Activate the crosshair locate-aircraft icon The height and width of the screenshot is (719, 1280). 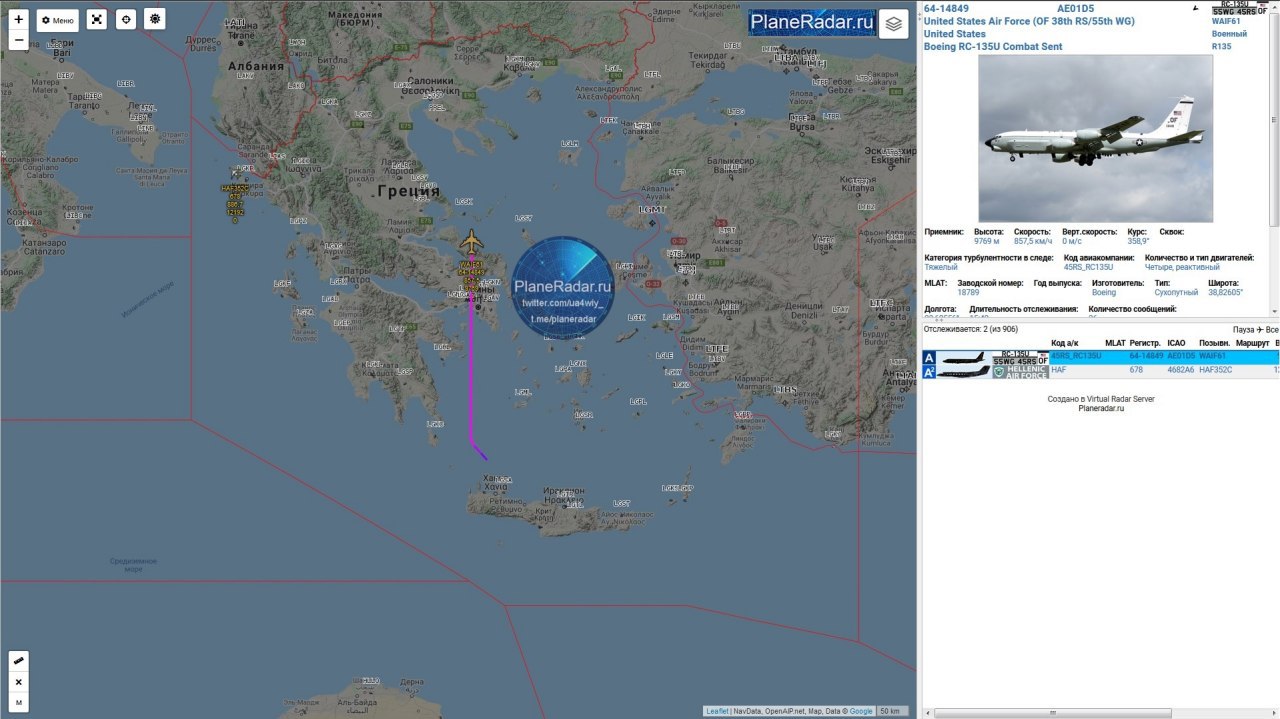(x=125, y=19)
